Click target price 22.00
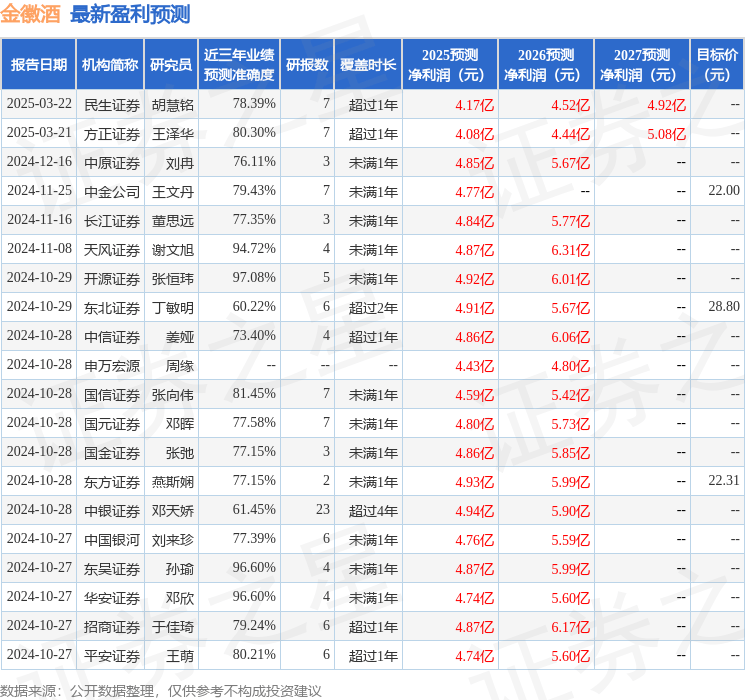745x700 pixels. coord(724,190)
